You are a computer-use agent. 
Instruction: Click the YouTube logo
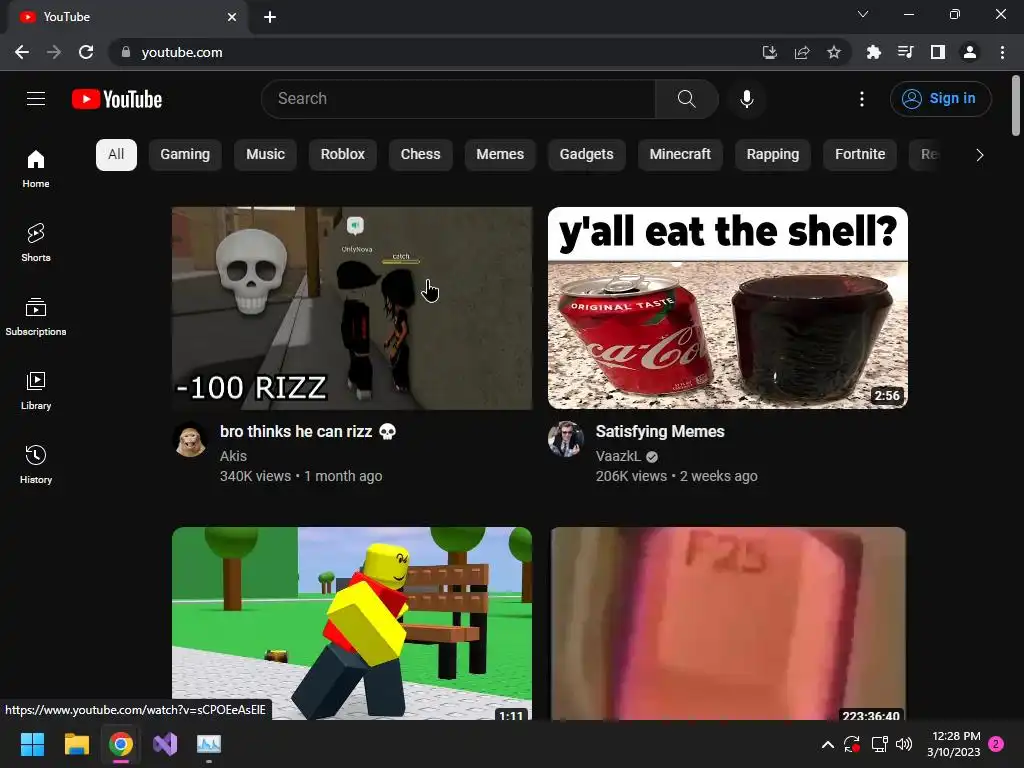point(117,99)
